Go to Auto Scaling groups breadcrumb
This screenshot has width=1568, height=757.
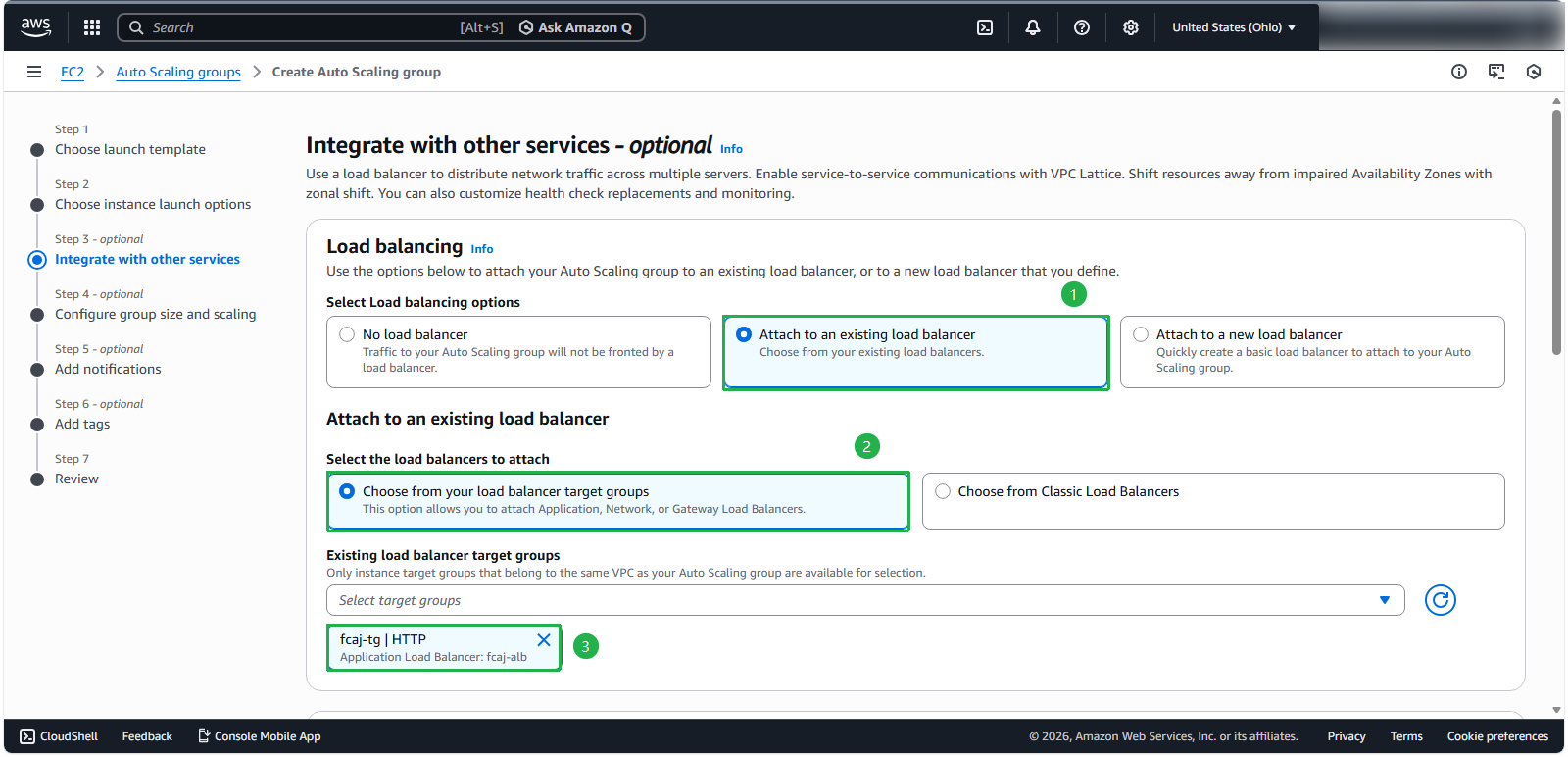178,72
